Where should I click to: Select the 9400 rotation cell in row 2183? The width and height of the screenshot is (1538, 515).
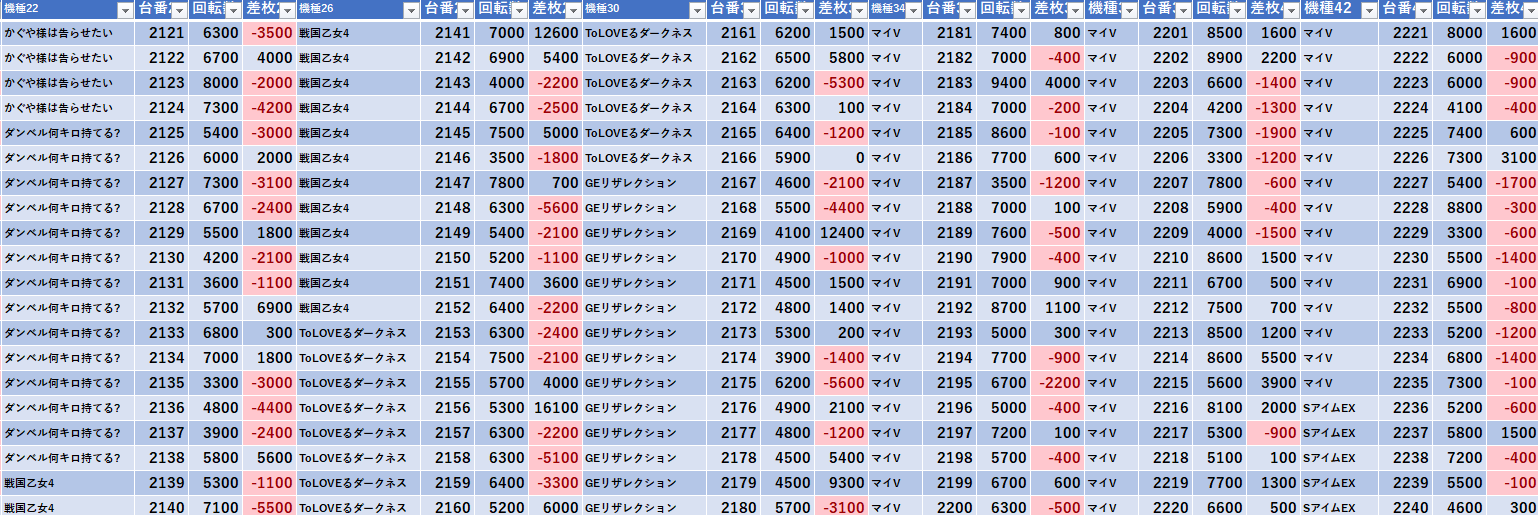point(1003,83)
